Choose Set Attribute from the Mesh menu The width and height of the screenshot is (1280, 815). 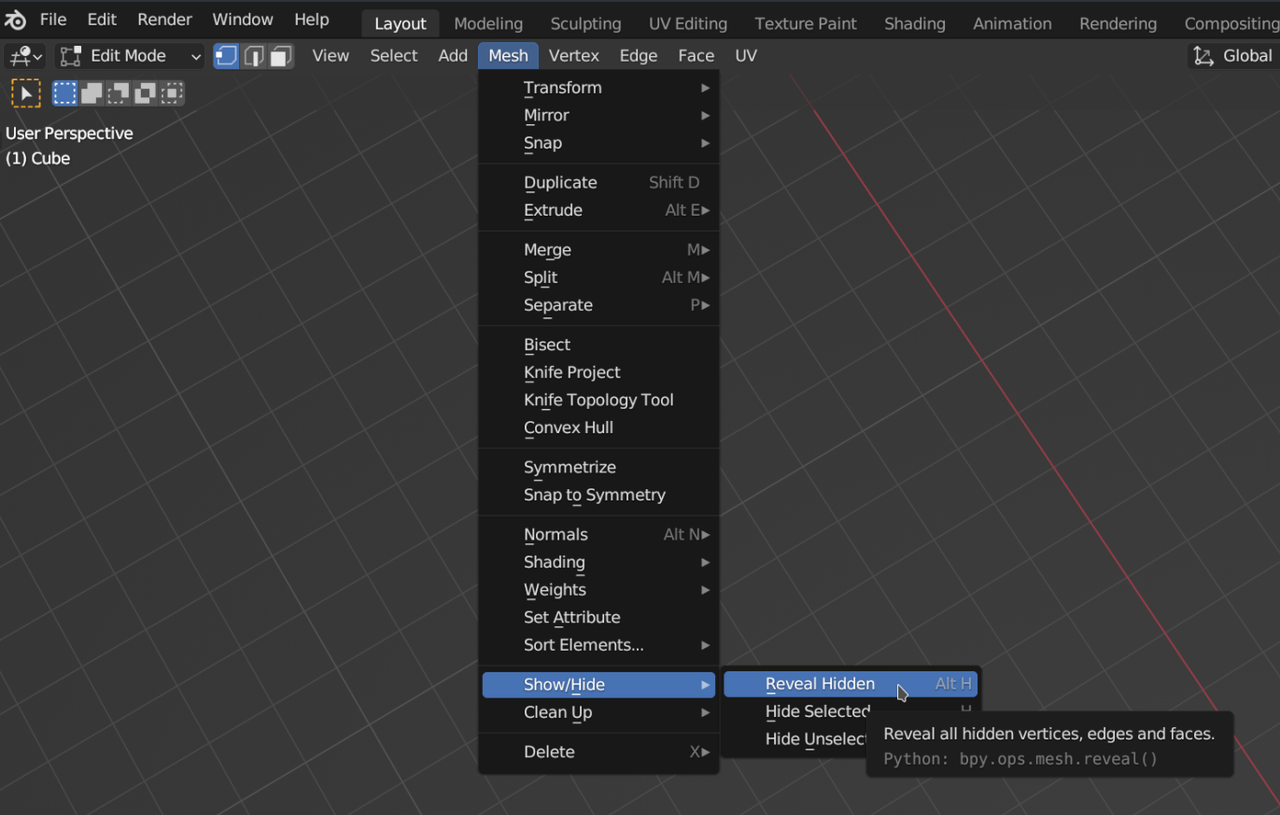pos(599,618)
